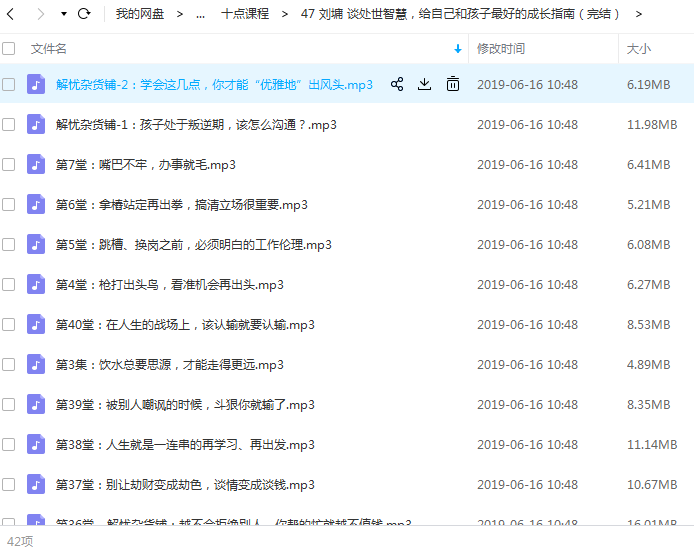Expand the collapsed breadcrumb ellipsis
Viewport: 694px width, 551px height.
201,14
